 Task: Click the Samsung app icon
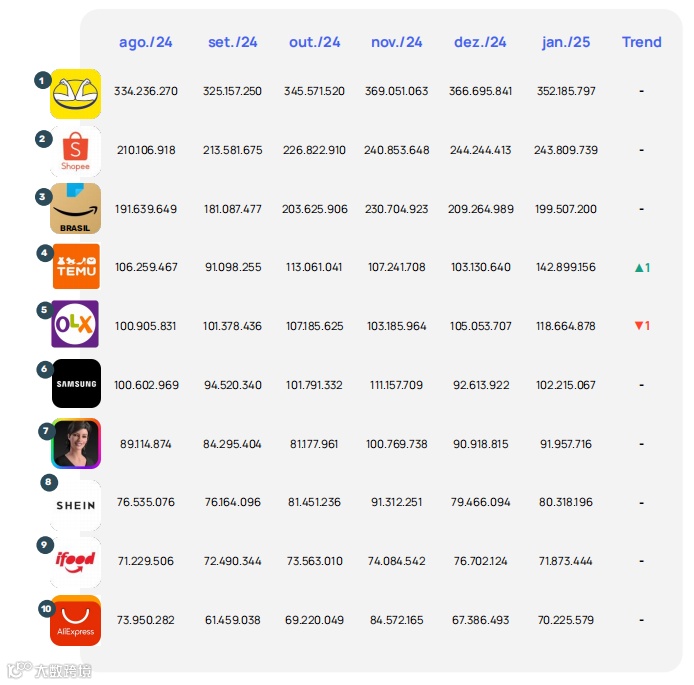pyautogui.click(x=76, y=383)
